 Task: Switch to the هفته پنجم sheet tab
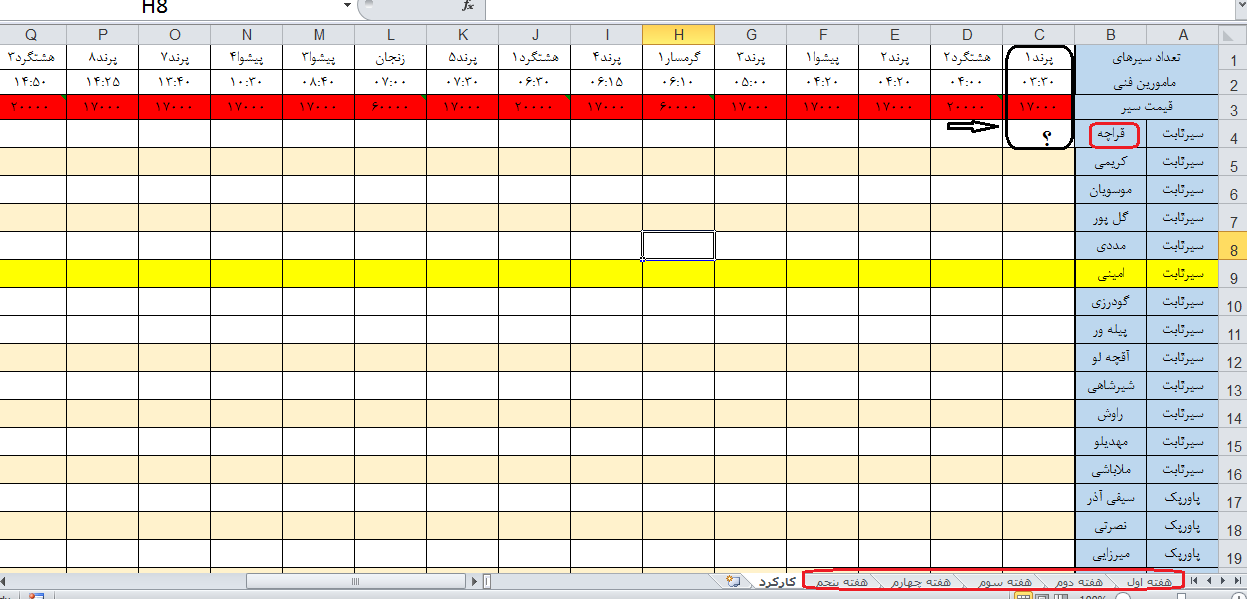843,581
